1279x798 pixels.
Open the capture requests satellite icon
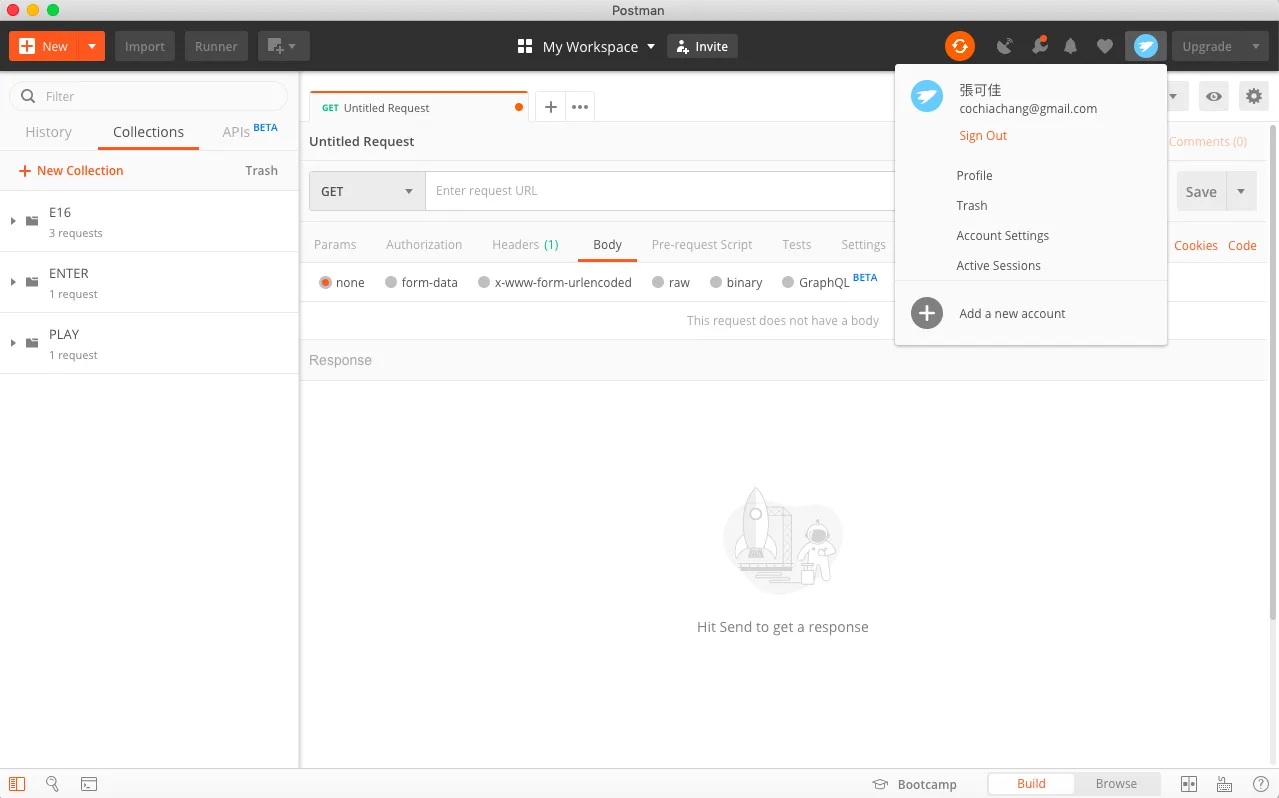coord(1005,46)
